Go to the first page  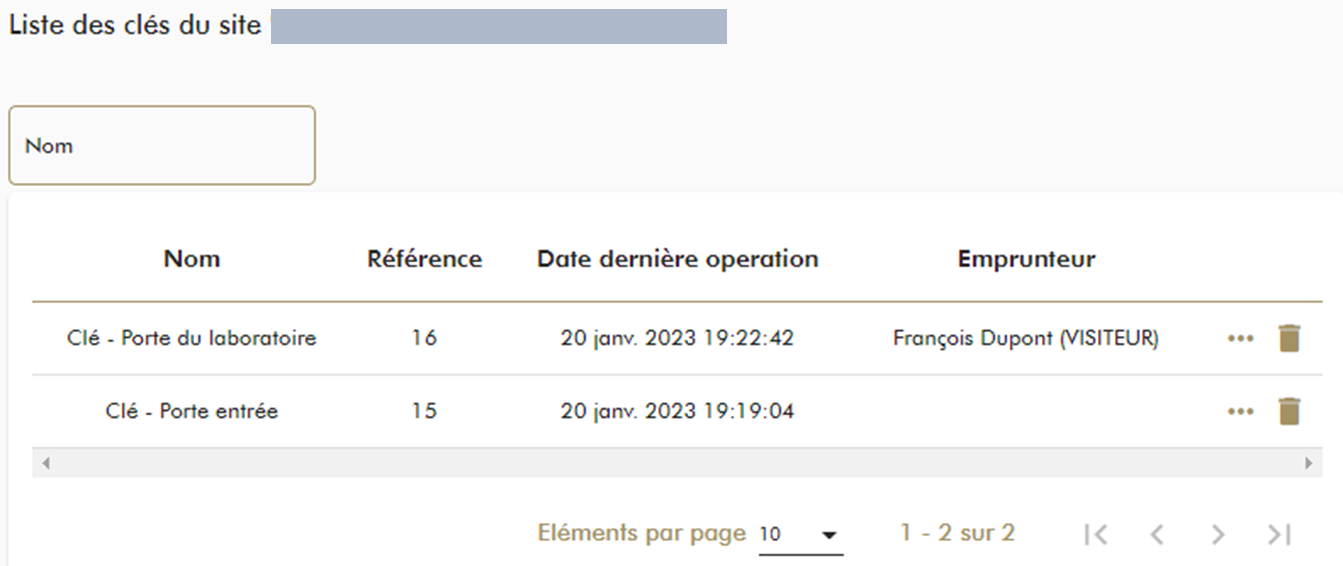point(1096,535)
